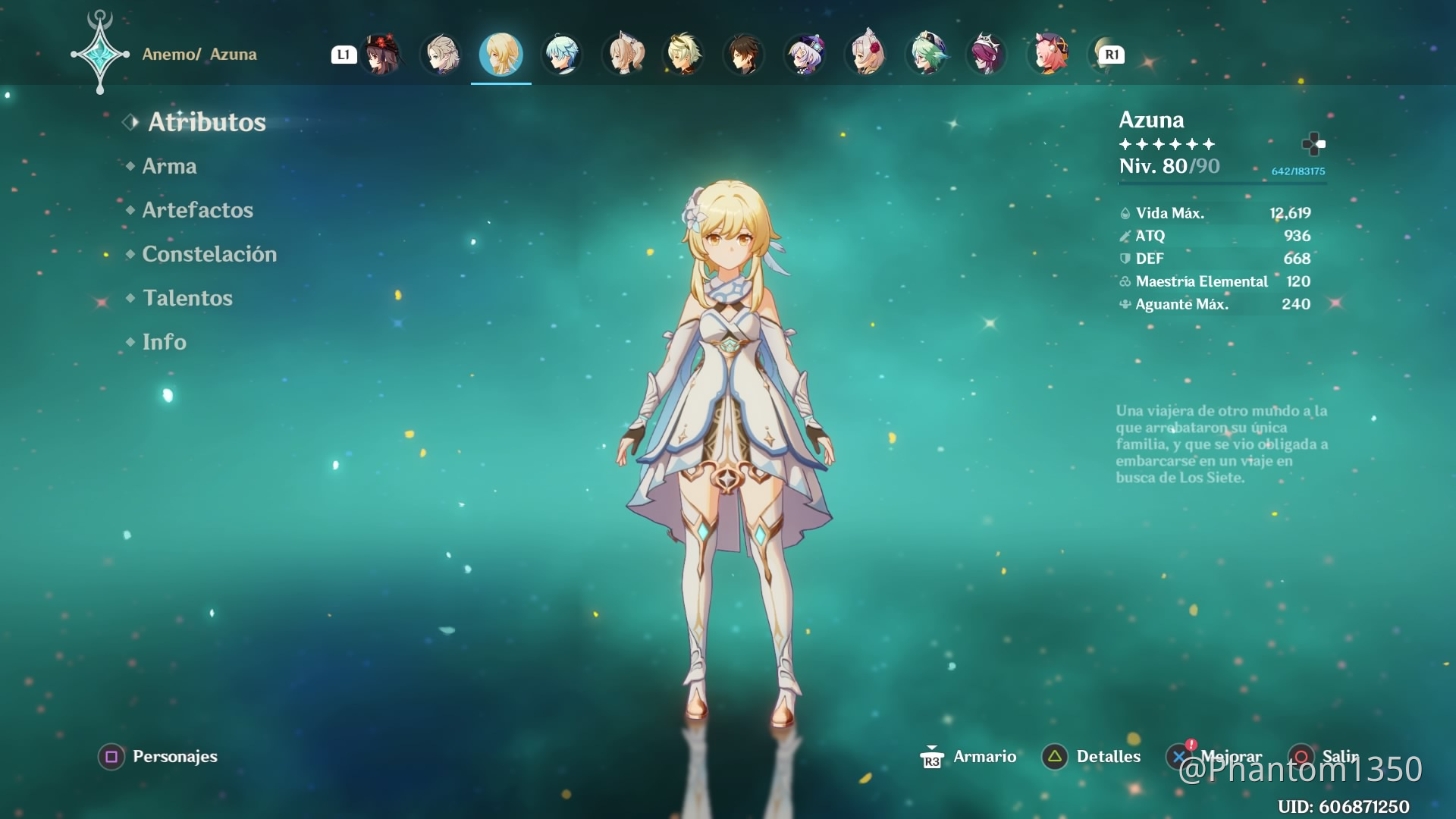
Task: Click the R1 next character indicator
Action: [x=1111, y=55]
